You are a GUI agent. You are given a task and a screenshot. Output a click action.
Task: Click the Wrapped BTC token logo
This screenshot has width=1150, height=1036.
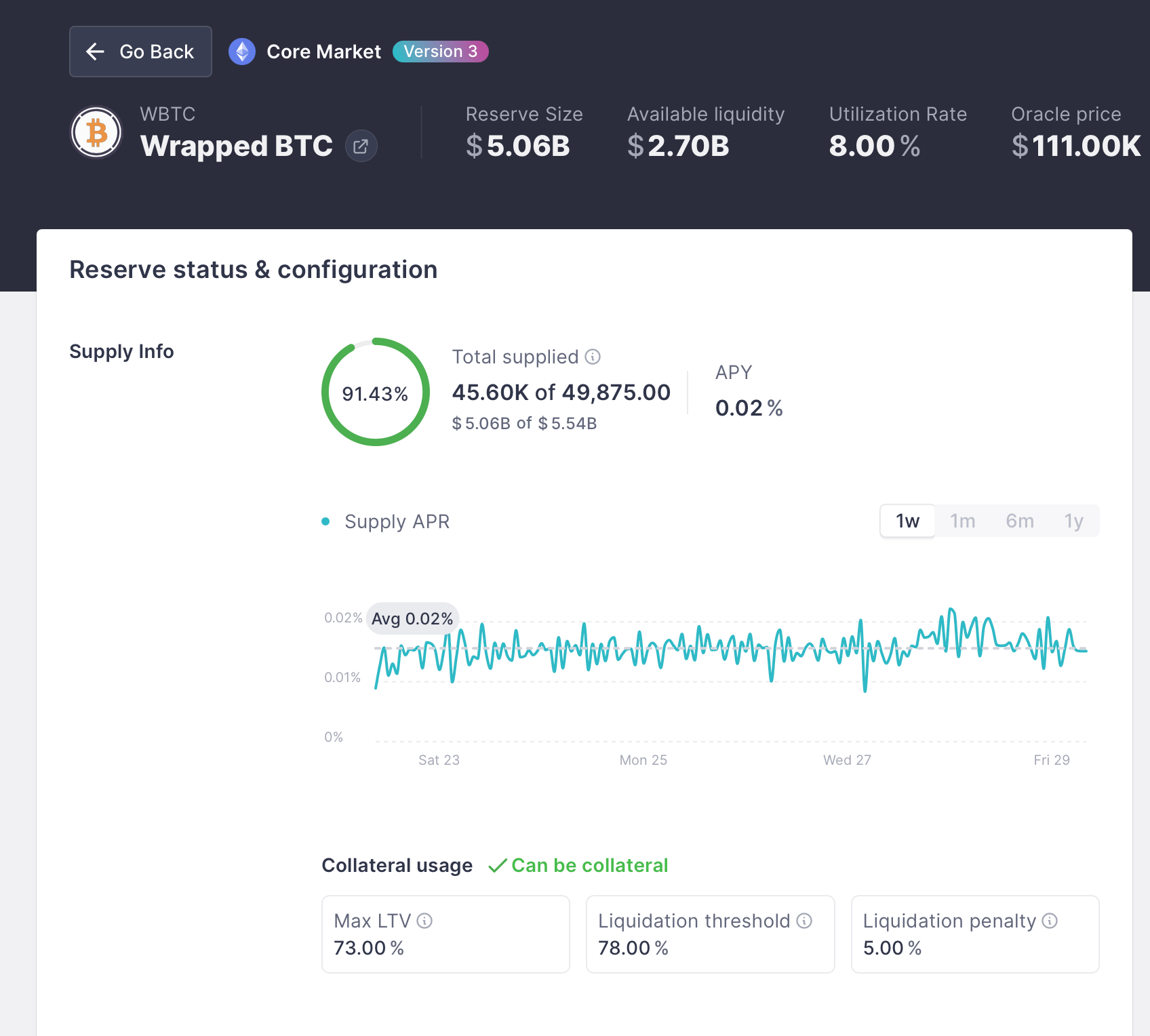click(x=96, y=132)
